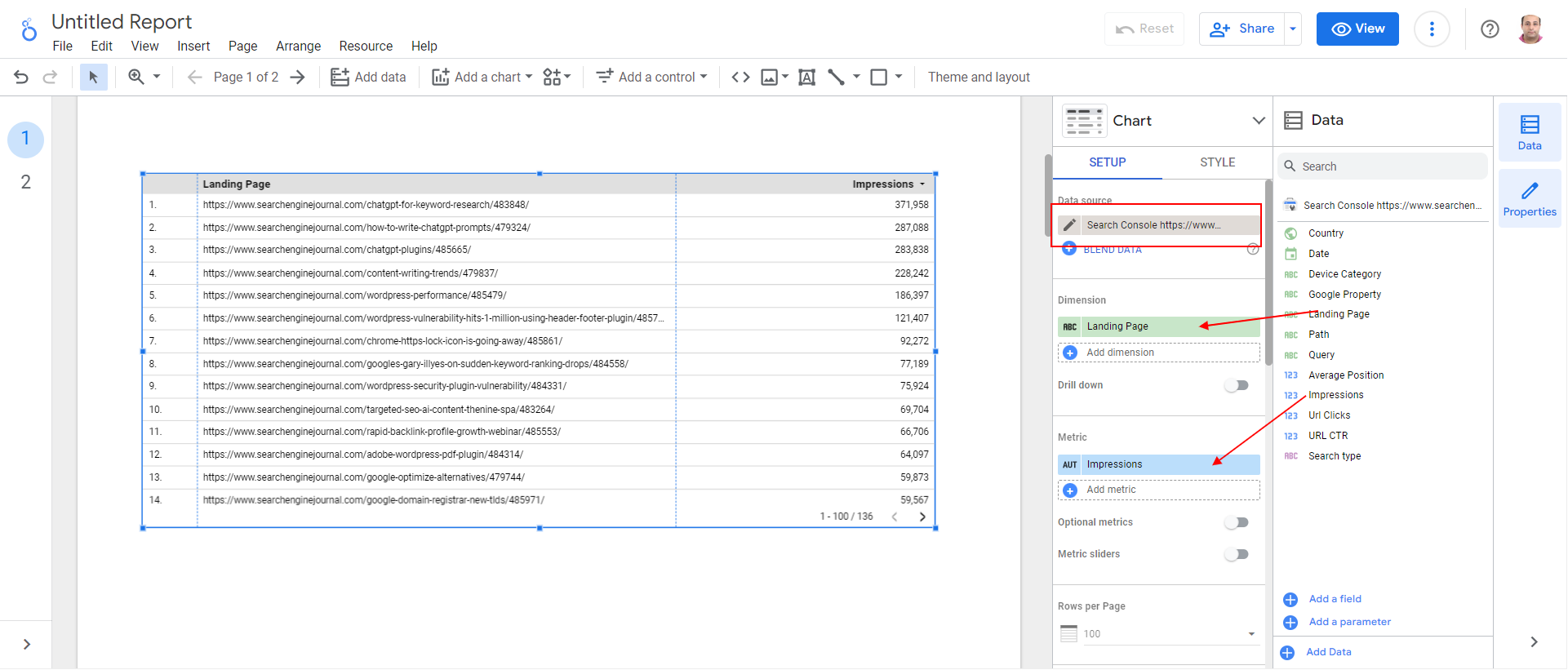Switch to the STYLE tab
This screenshot has width=1568, height=670.
click(1217, 162)
